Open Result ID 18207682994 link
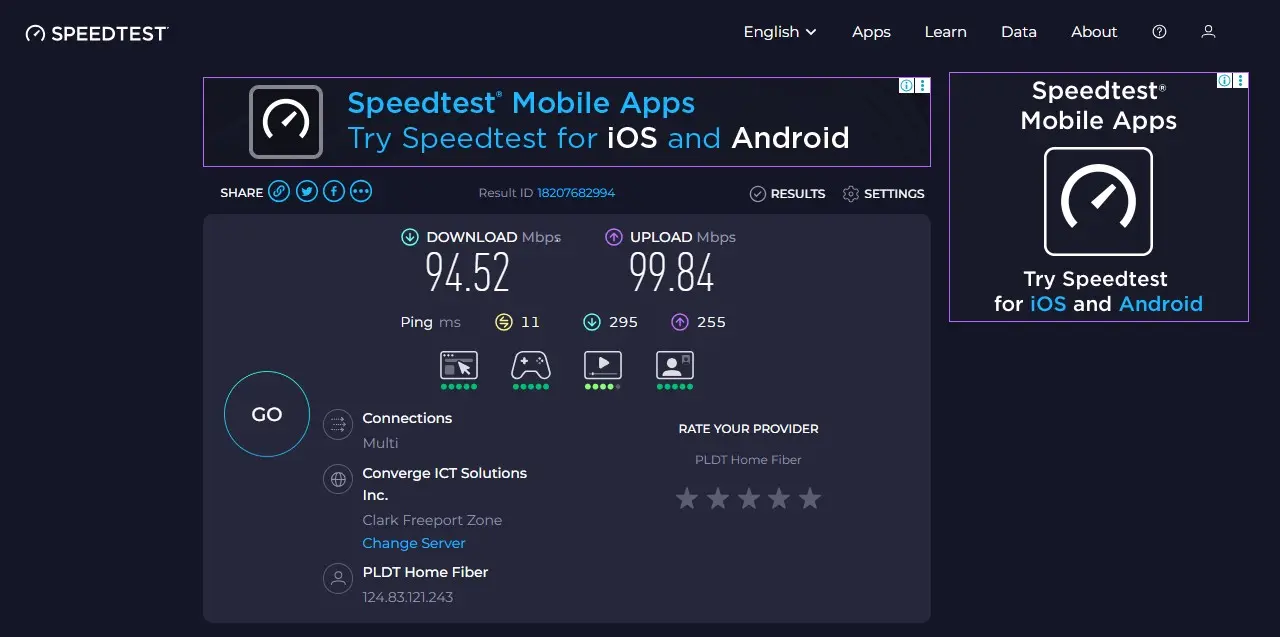 pyautogui.click(x=576, y=193)
